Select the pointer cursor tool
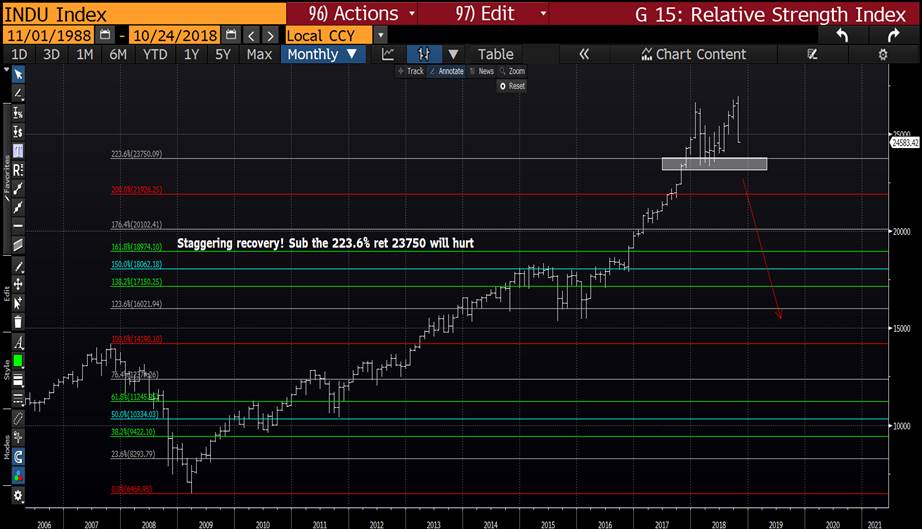The image size is (922, 529). [18, 74]
